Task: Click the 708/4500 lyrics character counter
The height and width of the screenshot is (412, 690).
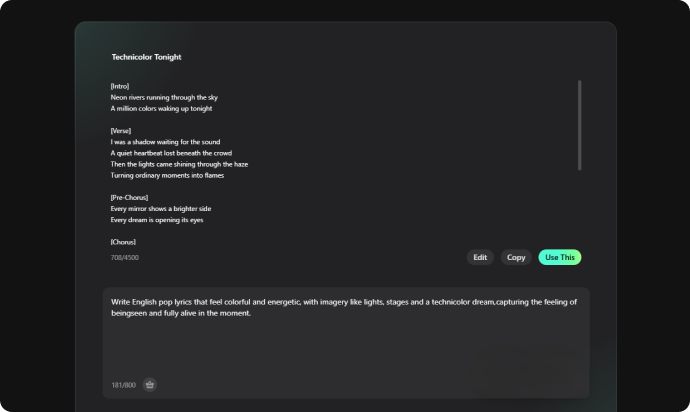Action: tap(125, 258)
